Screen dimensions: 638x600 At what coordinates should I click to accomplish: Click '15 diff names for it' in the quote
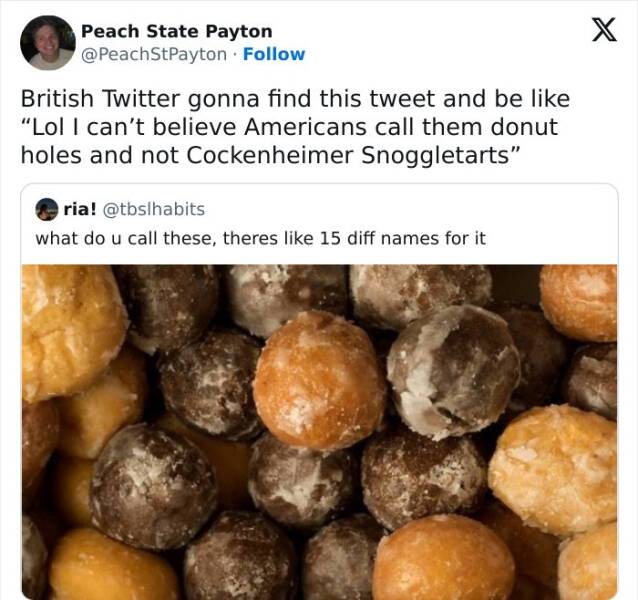point(400,238)
